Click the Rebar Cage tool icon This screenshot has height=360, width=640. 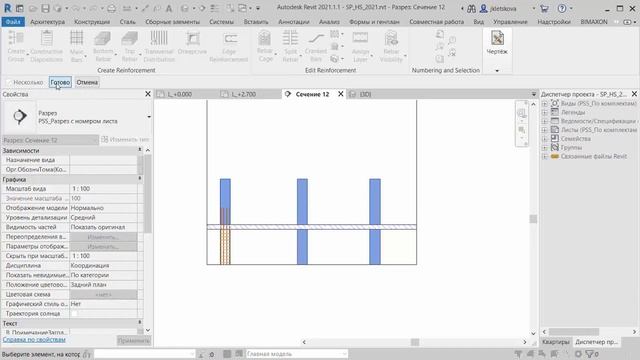264,38
